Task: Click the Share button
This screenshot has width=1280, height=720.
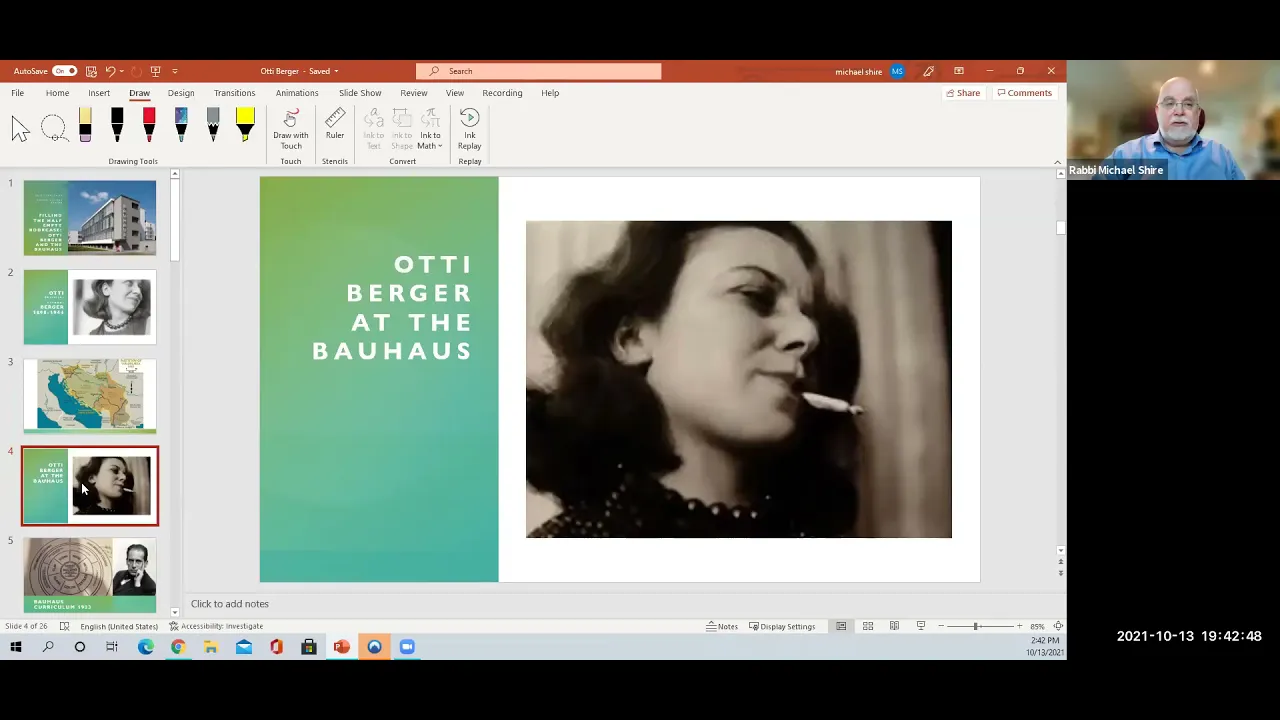Action: [x=963, y=93]
